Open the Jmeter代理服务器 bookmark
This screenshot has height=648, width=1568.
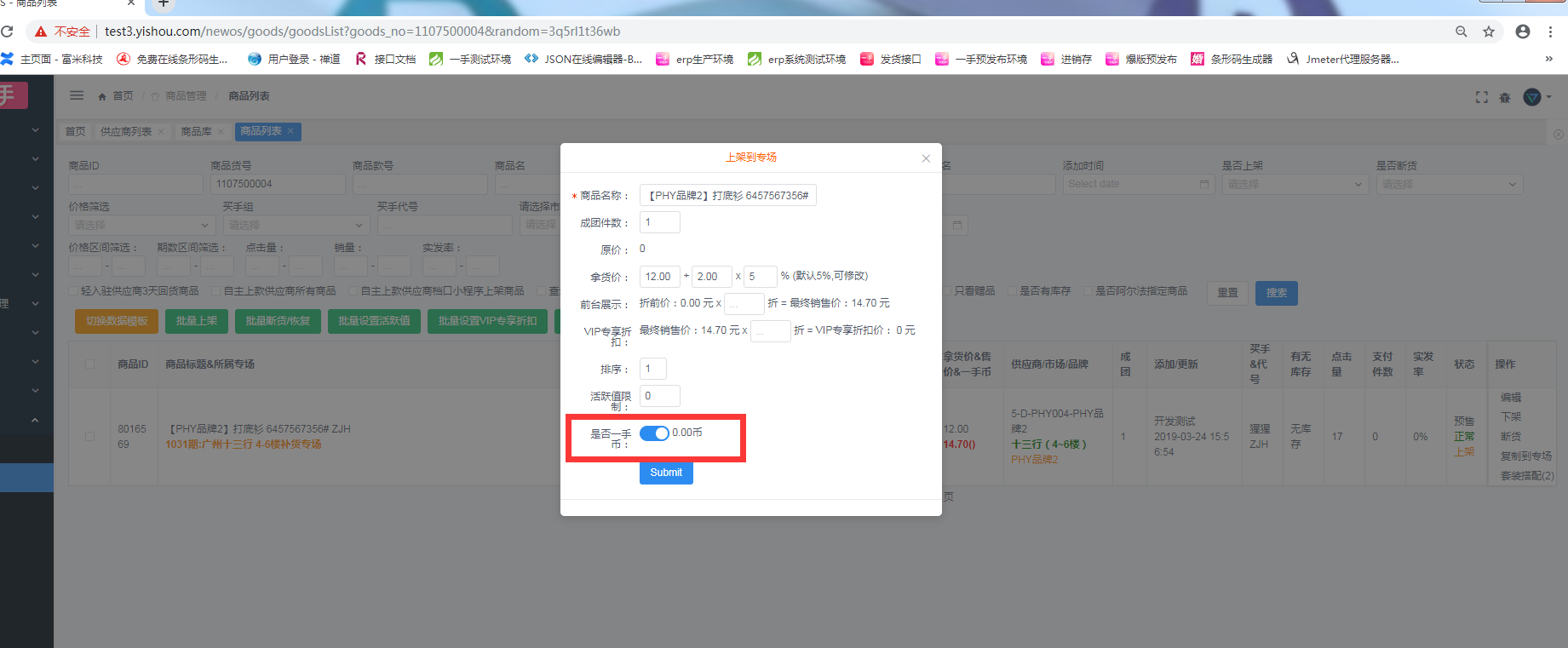[x=1343, y=59]
